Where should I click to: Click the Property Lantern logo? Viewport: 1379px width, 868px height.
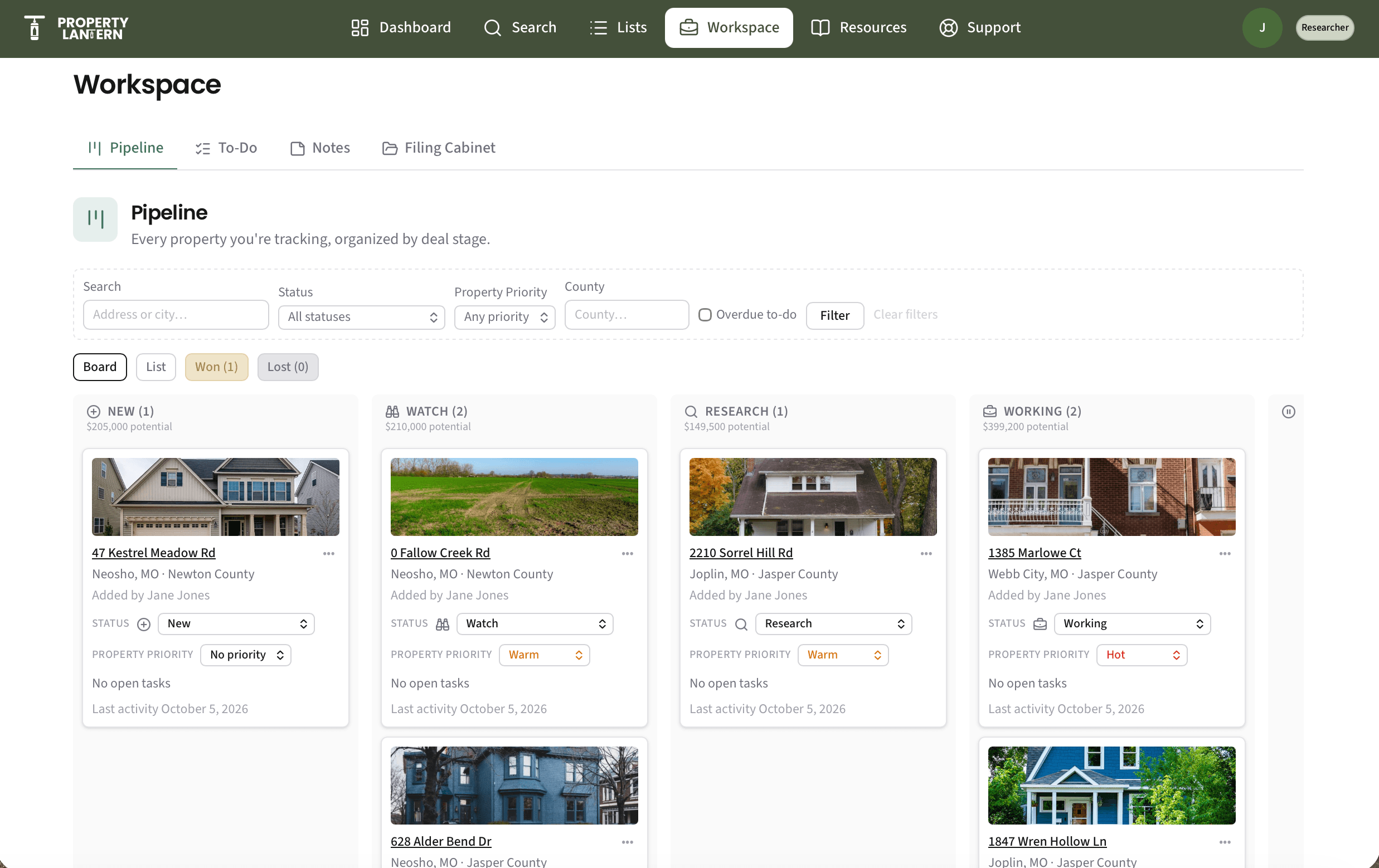pos(76,27)
